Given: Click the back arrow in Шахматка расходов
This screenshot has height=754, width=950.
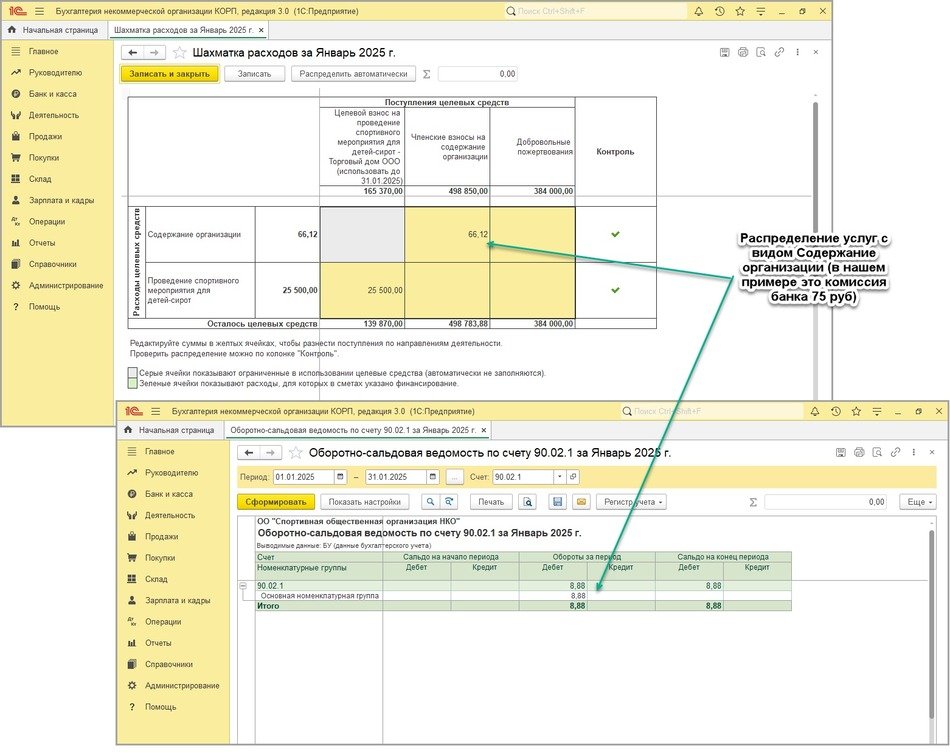Looking at the screenshot, I should coord(132,52).
